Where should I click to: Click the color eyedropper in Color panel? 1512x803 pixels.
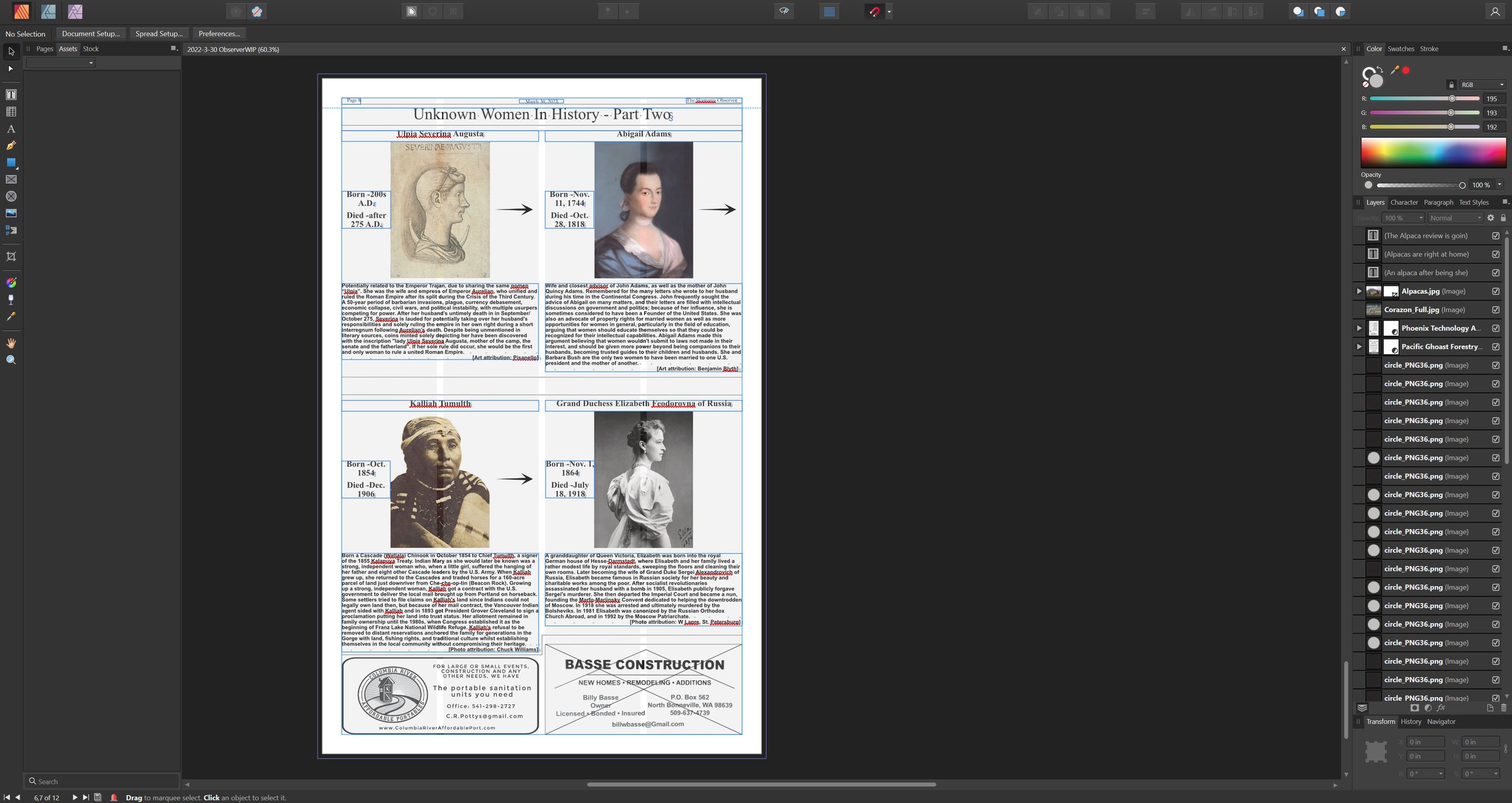[x=1395, y=70]
